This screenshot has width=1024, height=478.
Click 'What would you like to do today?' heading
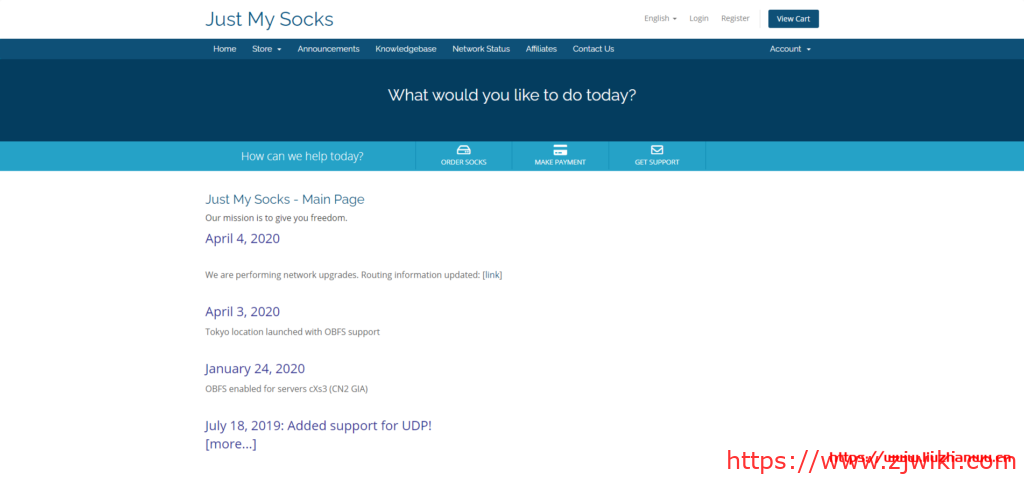tap(512, 95)
